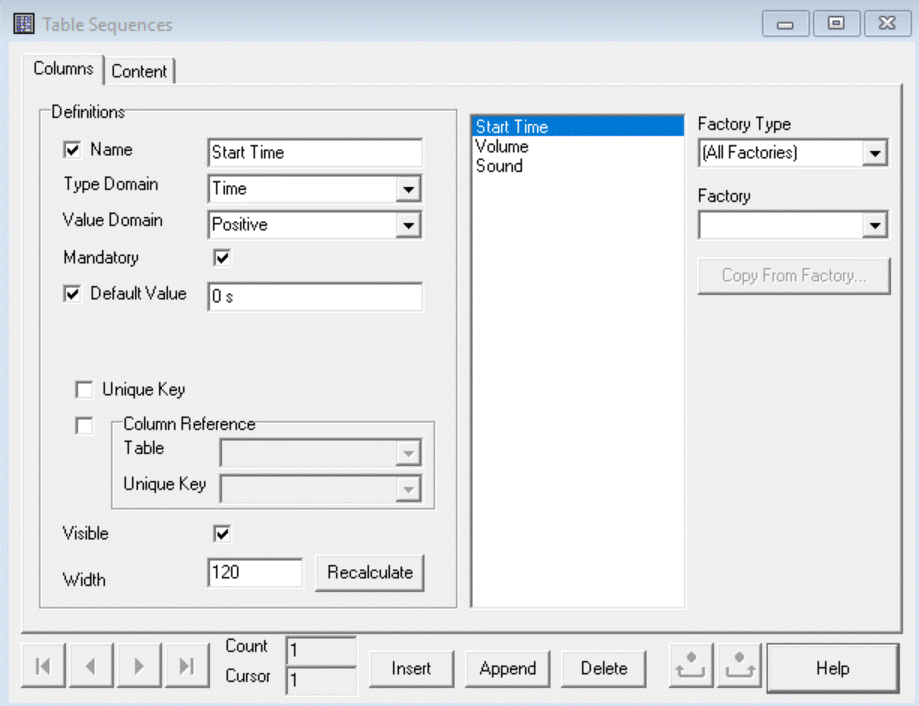Click the previous record arrow
Viewport: 919px width, 706px height.
[x=91, y=668]
